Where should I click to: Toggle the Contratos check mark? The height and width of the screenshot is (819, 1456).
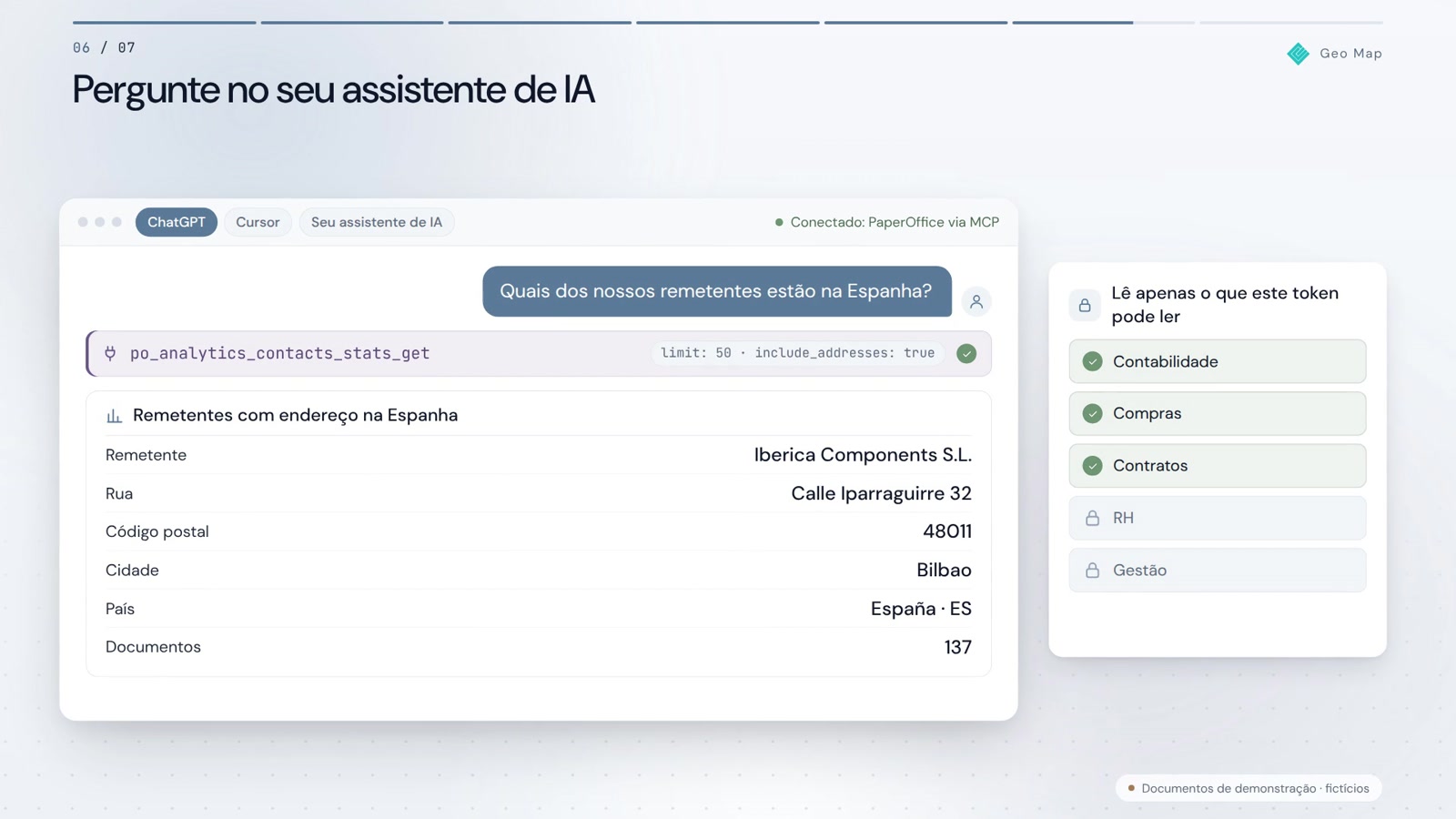[1093, 466]
